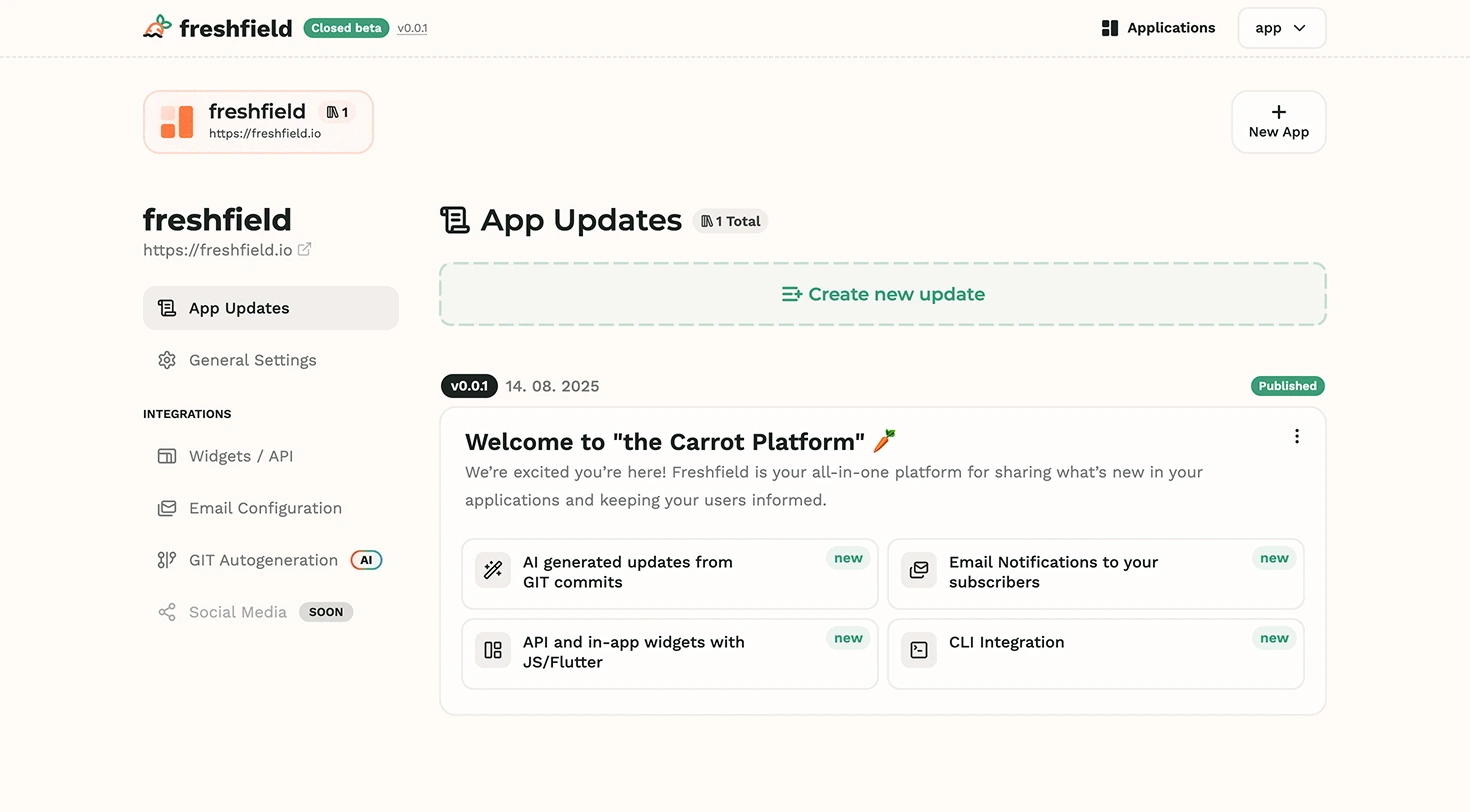Click the GIT Autogeneration branch icon
Viewport: 1470px width, 812px height.
[167, 560]
